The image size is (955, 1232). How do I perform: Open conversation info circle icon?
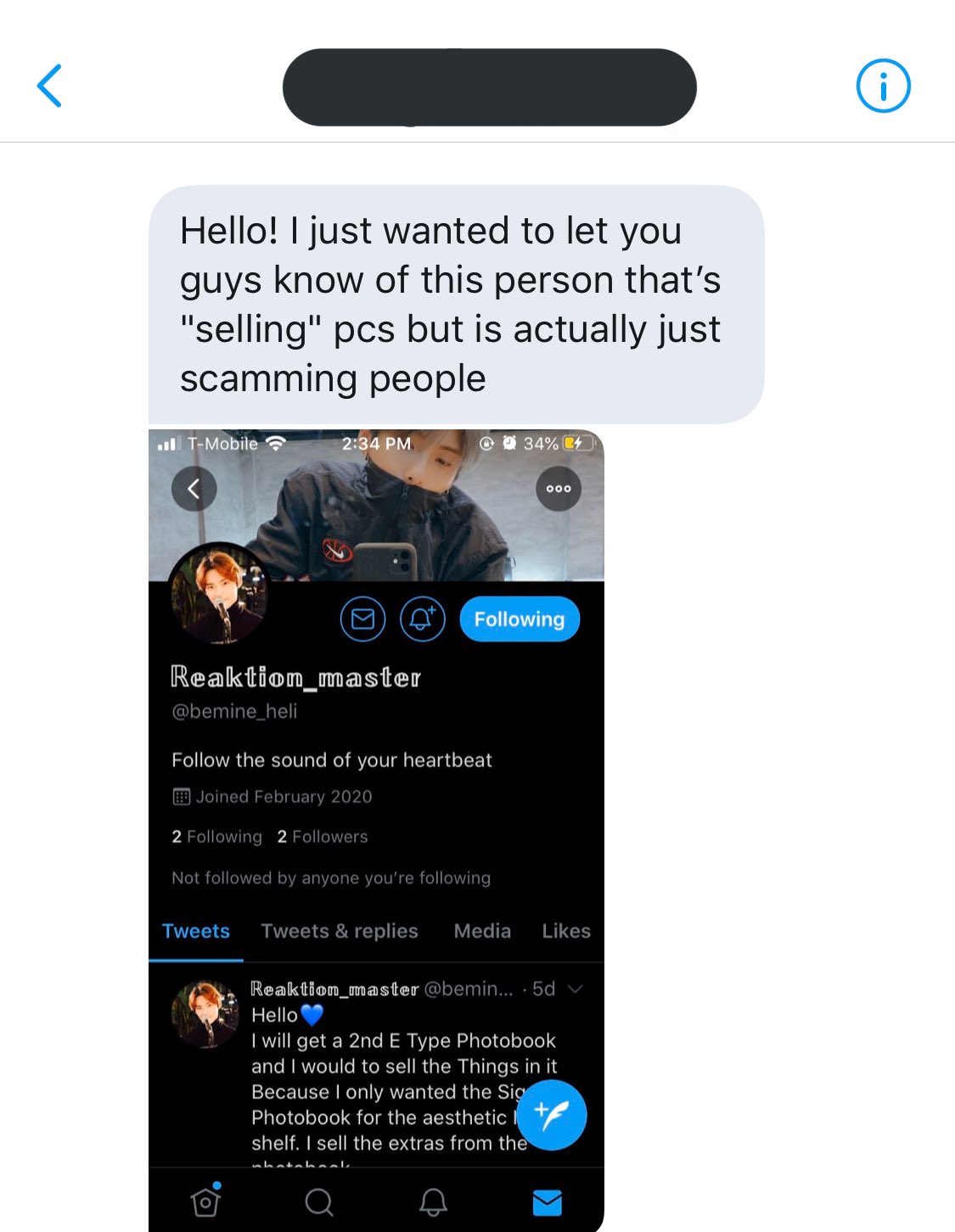click(883, 86)
